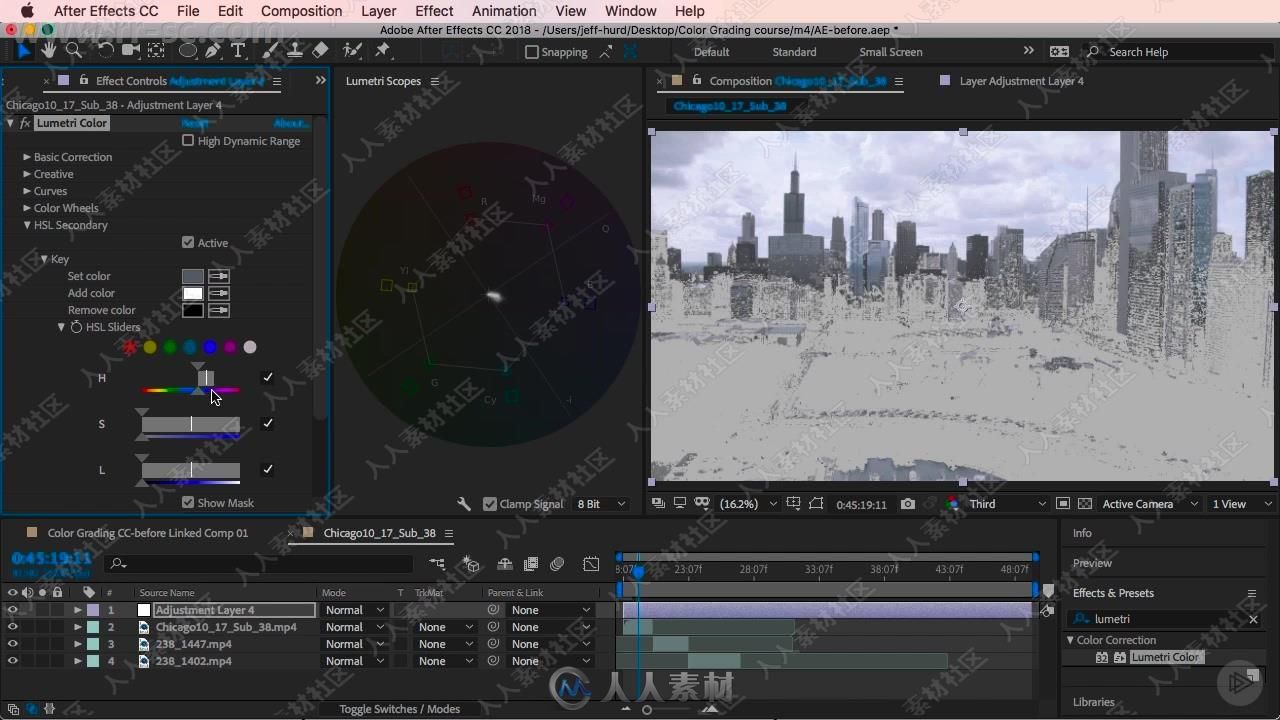Open the Effect menu

coord(434,11)
